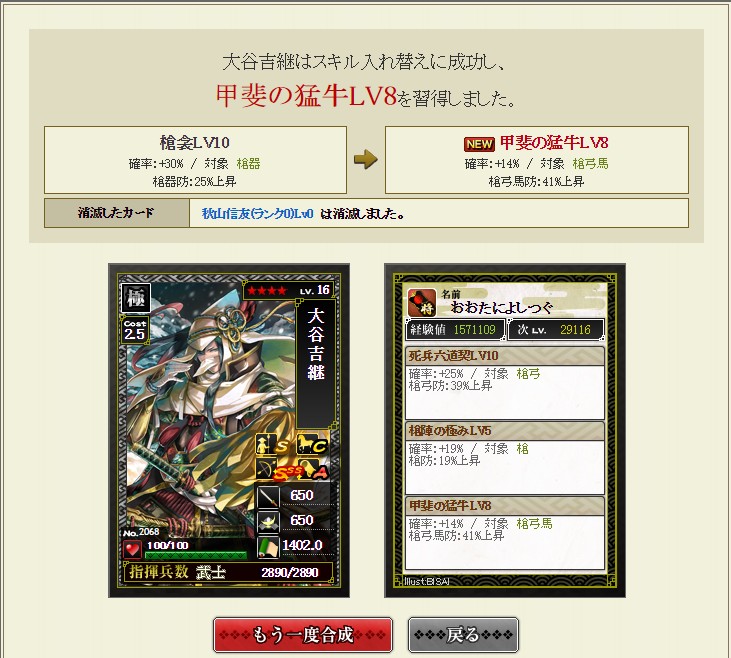Click the もう一度合成 red button
The width and height of the screenshot is (731, 658).
[303, 635]
